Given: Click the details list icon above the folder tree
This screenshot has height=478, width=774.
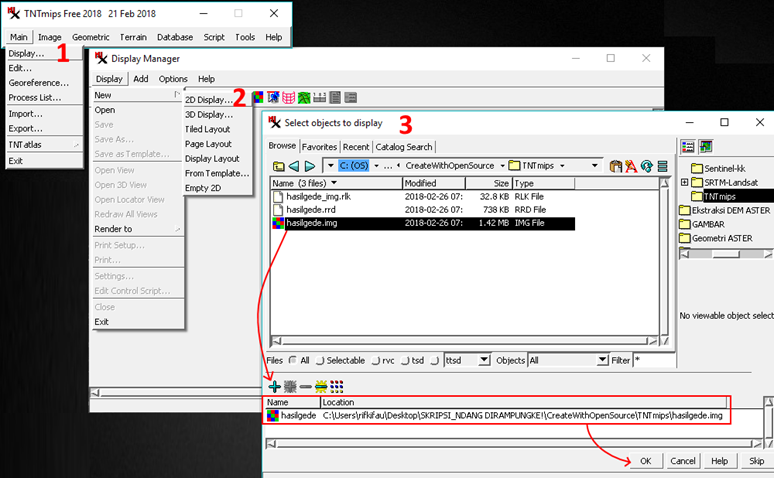Looking at the screenshot, I should point(688,146).
